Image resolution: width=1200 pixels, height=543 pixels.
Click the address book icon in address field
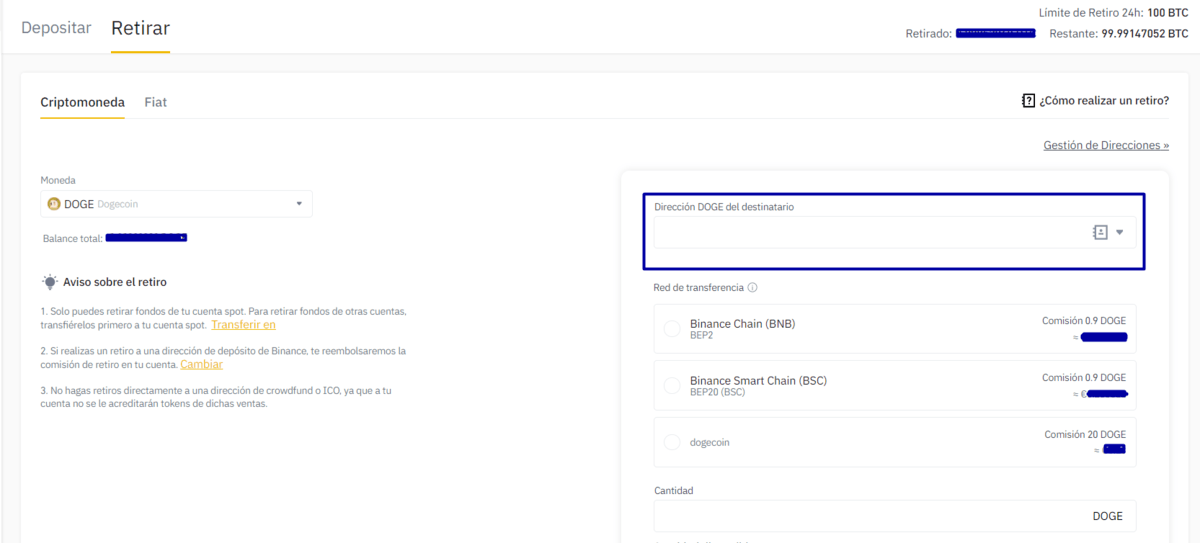(1100, 232)
